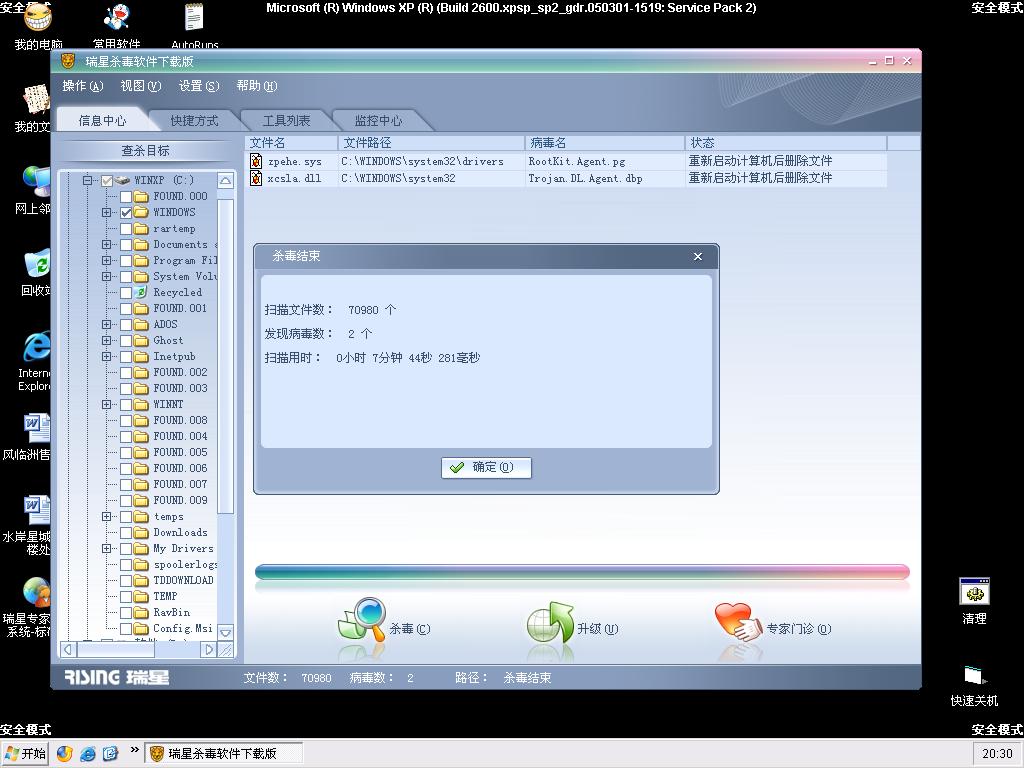This screenshot has height=768, width=1024.
Task: Click the globe upgrade icon labeled 升级
Action: coord(550,622)
